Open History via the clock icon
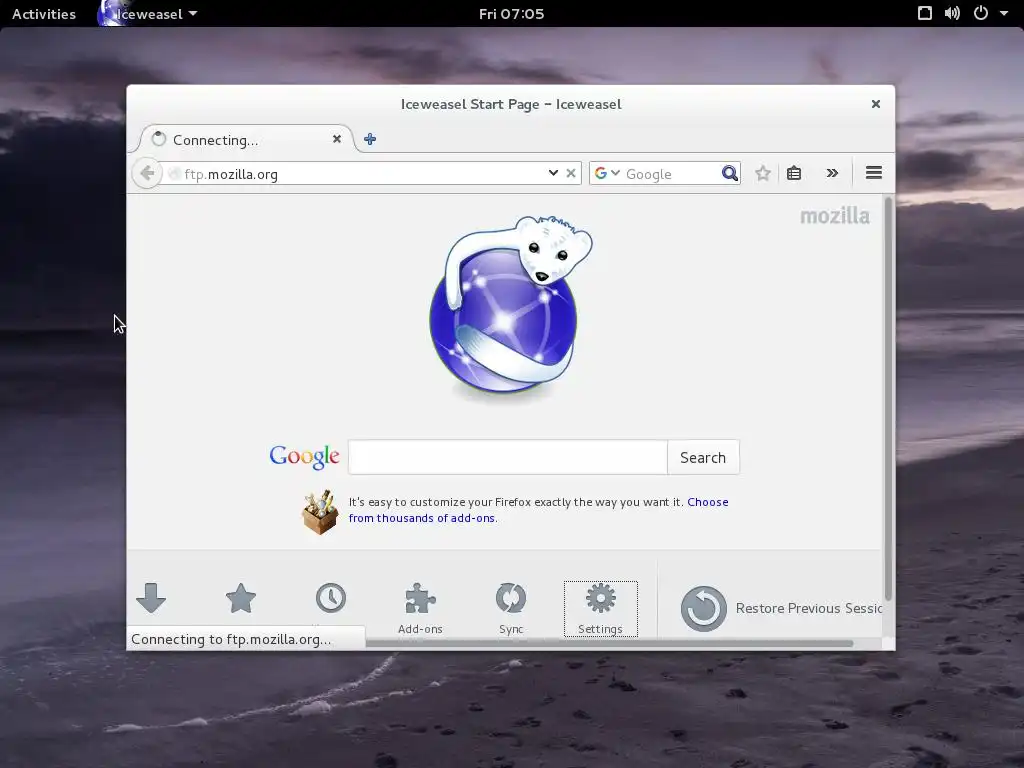Screen dimensions: 1024x768 [331, 598]
